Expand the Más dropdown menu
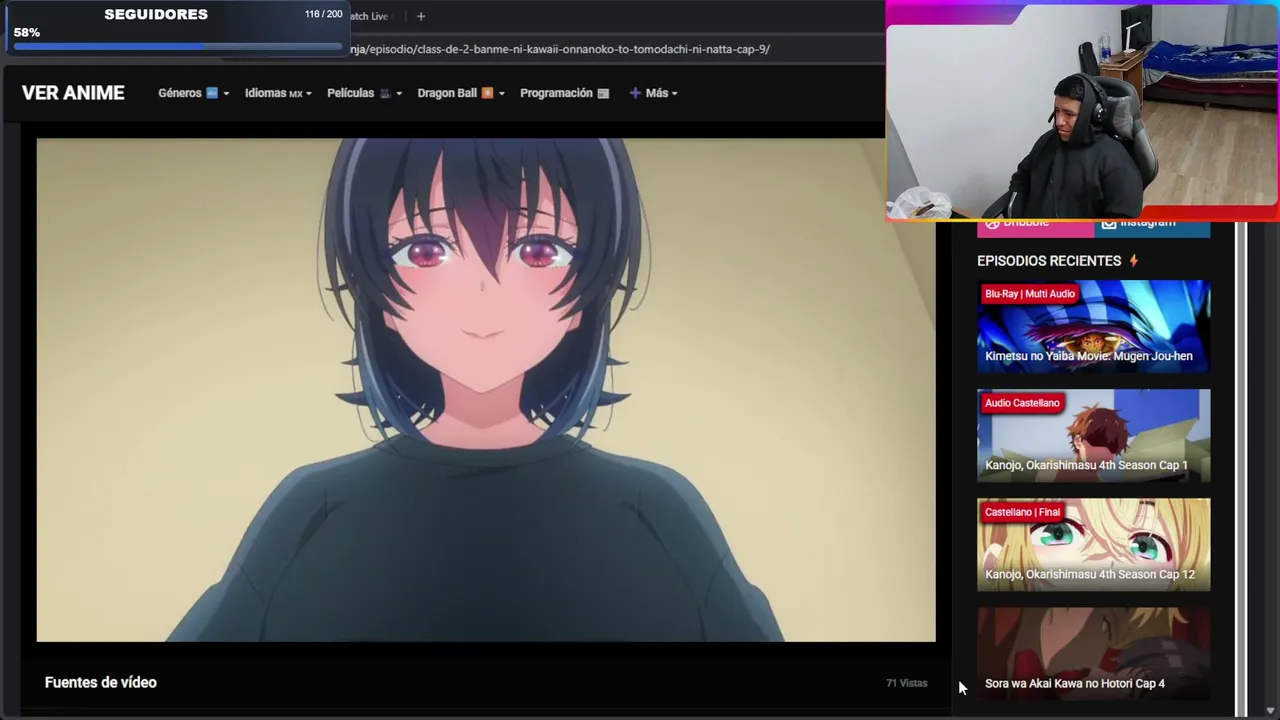The height and width of the screenshot is (720, 1280). point(653,93)
